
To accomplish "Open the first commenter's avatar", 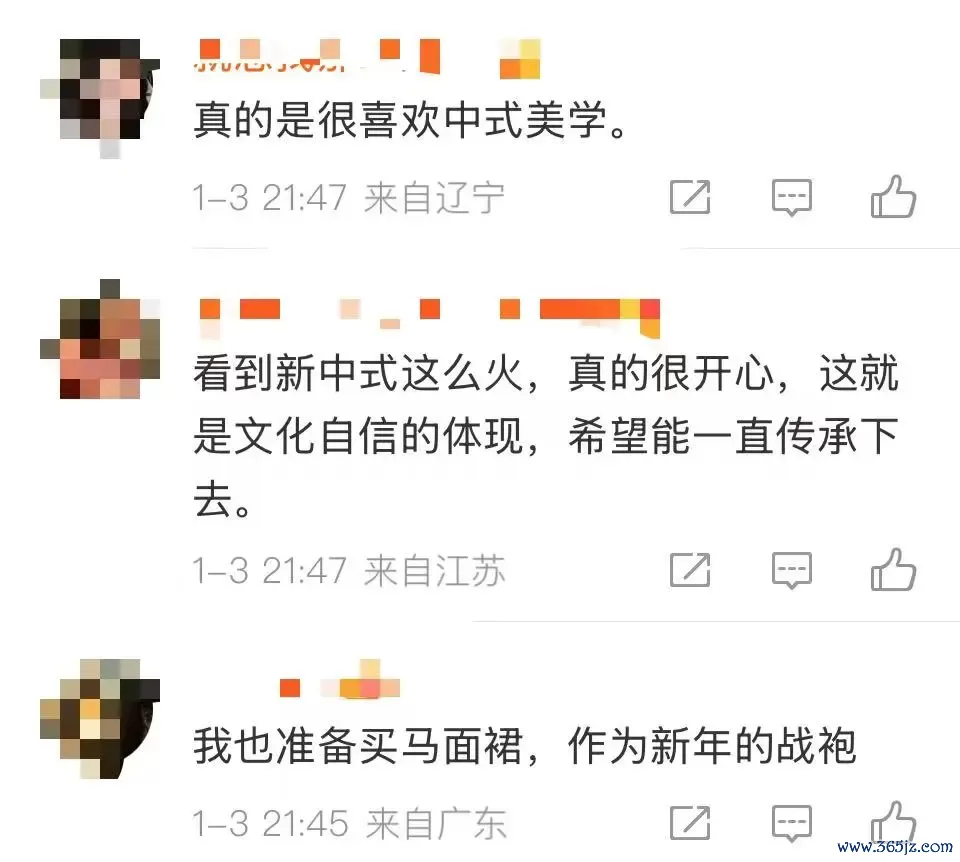I will [x=100, y=98].
